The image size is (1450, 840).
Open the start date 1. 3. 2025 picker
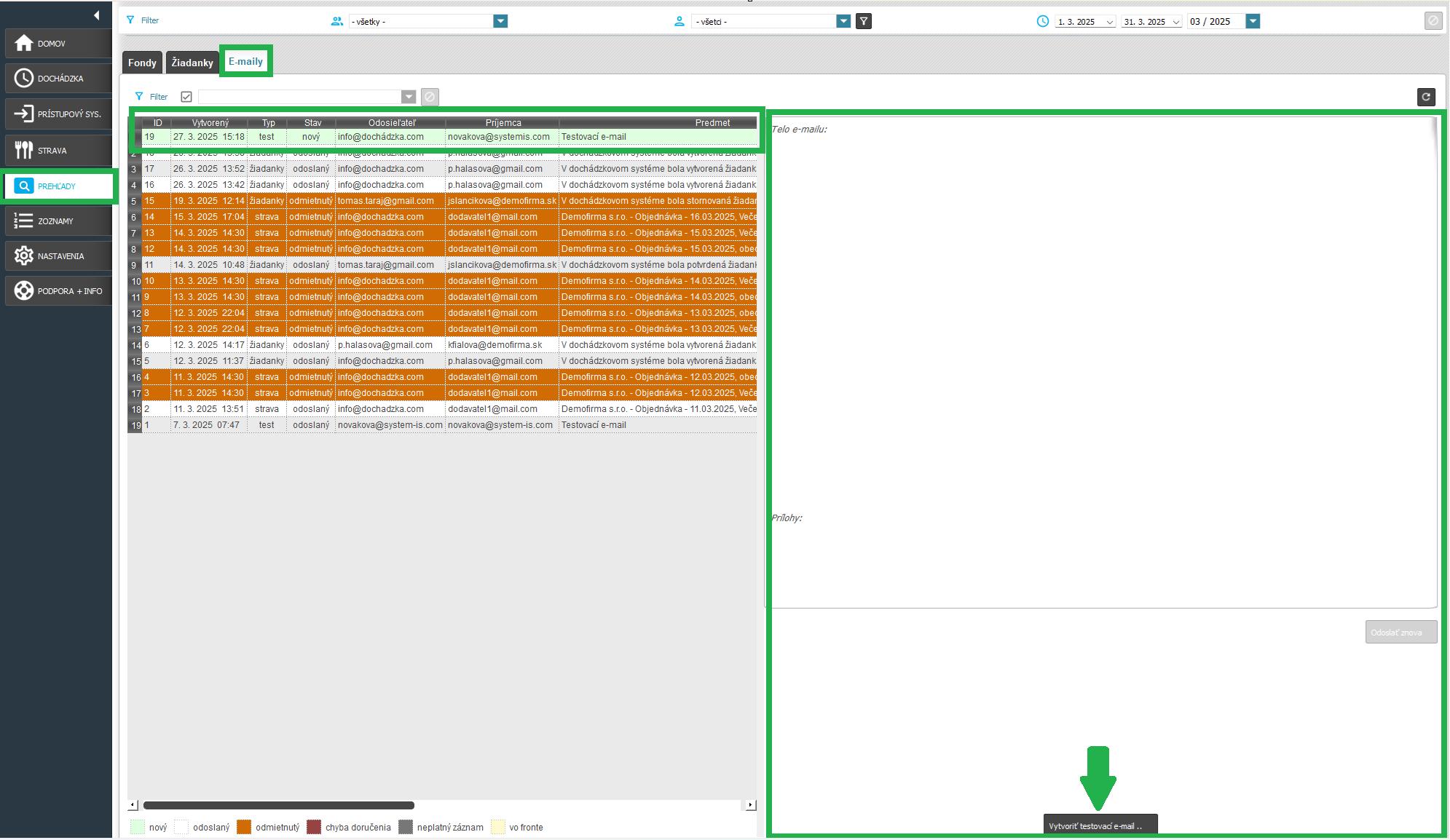click(x=1085, y=22)
